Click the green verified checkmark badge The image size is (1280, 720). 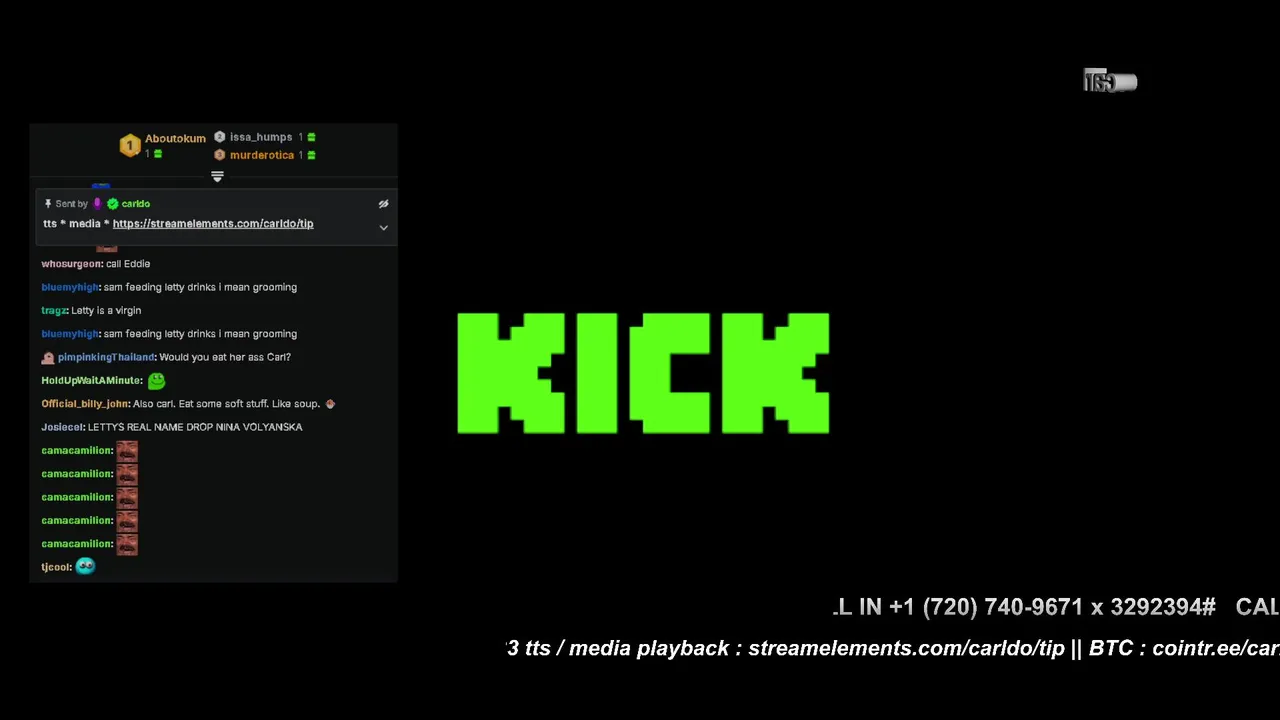coord(112,204)
